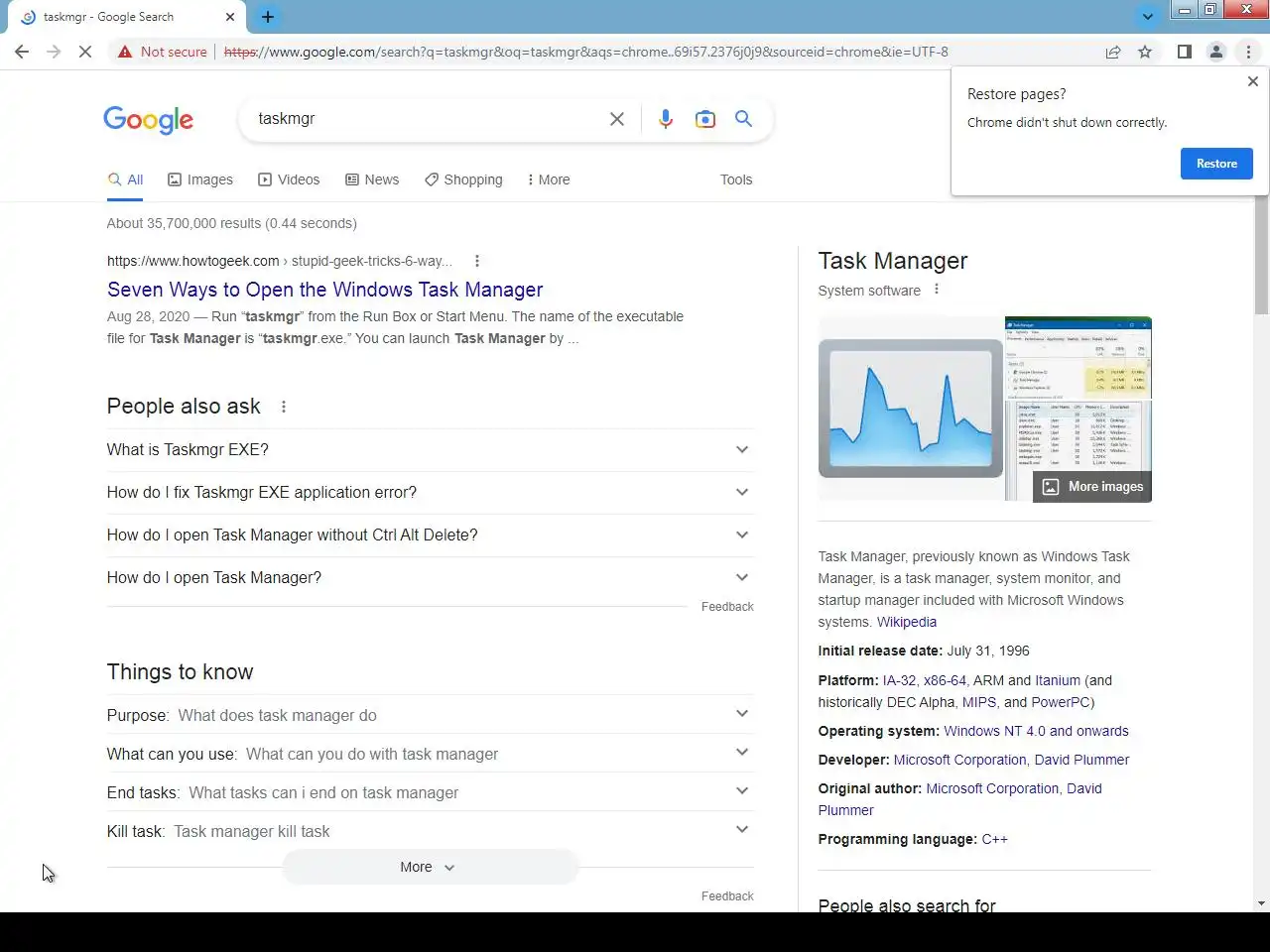Open the More search categories menu
Viewport: 1270px width, 952px height.
coord(549,179)
